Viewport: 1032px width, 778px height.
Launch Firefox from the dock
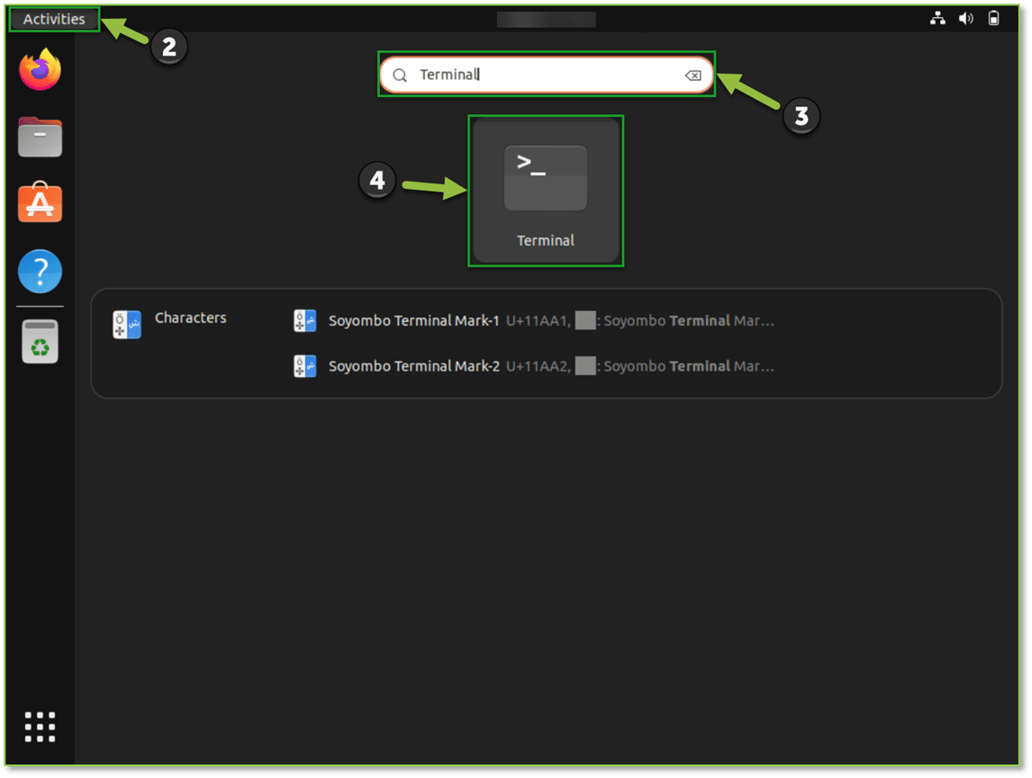39,70
